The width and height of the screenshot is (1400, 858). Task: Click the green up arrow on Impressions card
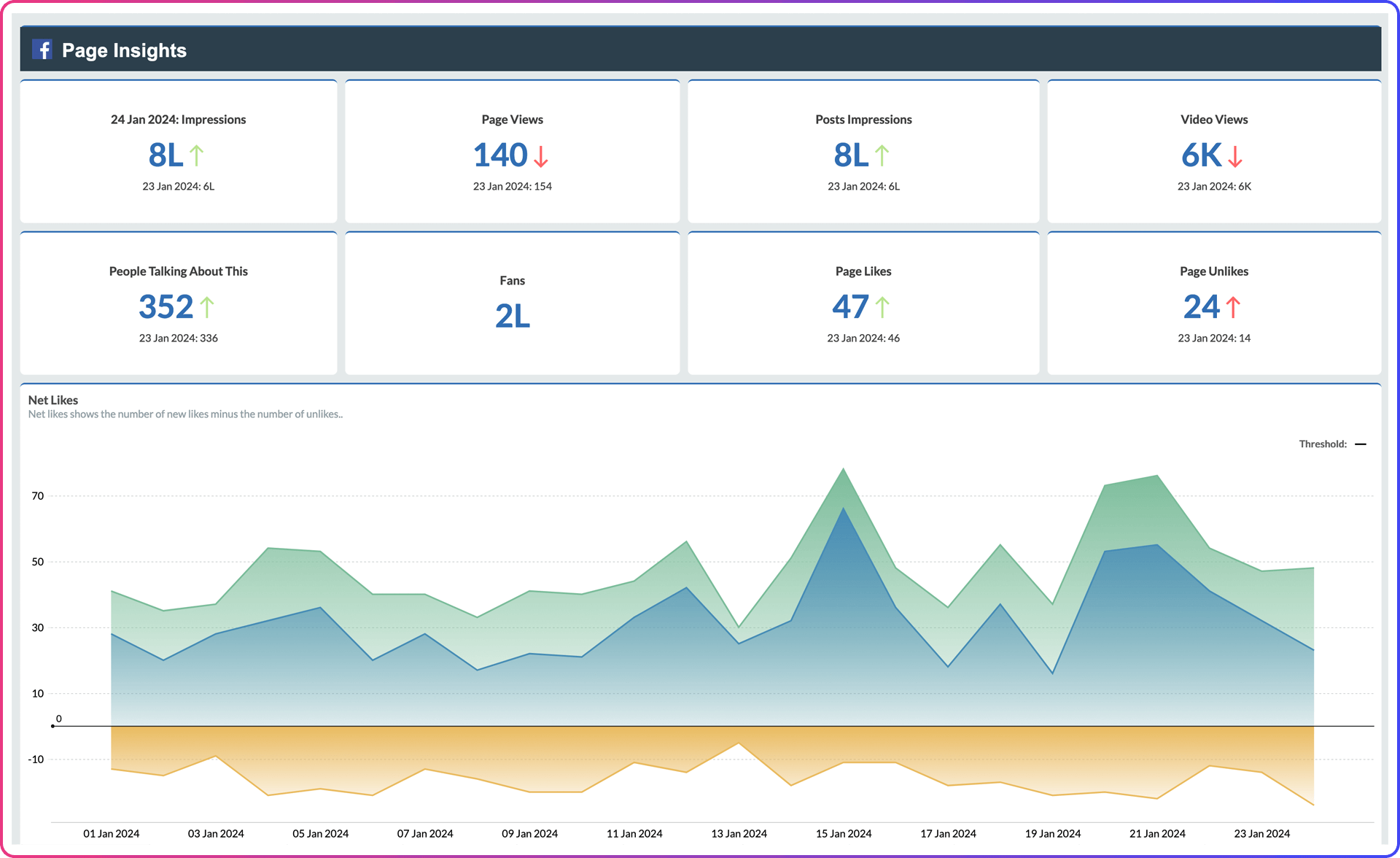pos(198,155)
